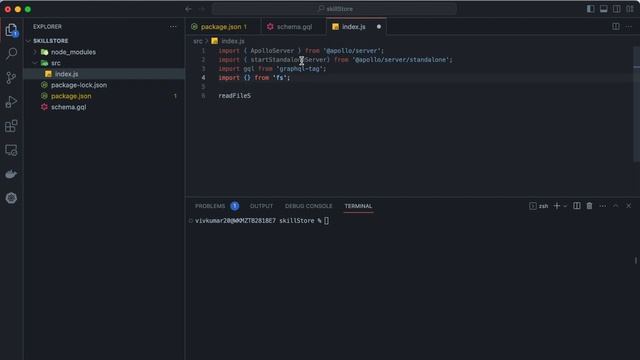Click the src breadcrumb segment
The image size is (640, 360).
[x=198, y=41]
